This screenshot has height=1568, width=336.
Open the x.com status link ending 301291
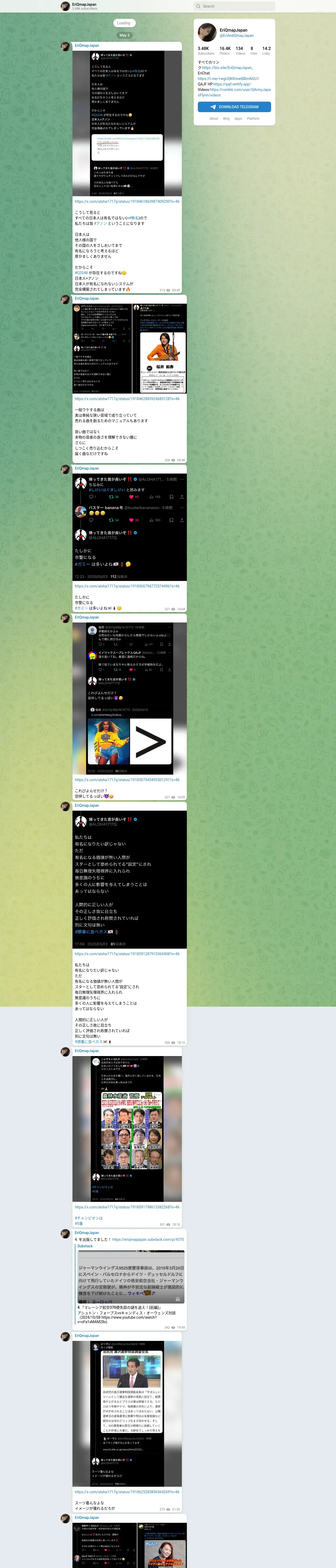point(127,780)
